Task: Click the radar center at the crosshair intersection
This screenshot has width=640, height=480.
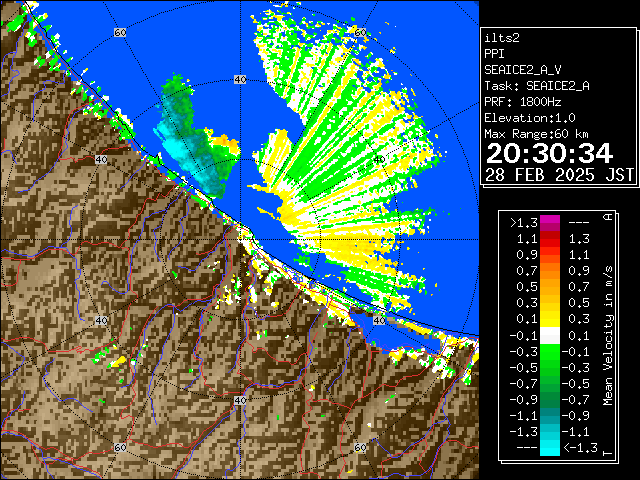Action: point(240,240)
